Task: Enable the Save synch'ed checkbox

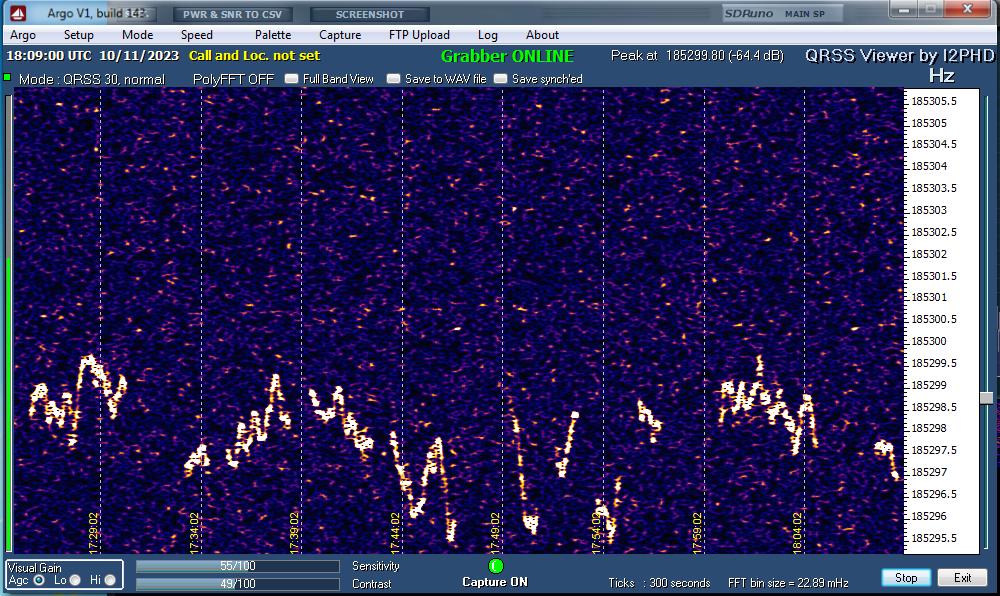Action: 501,79
